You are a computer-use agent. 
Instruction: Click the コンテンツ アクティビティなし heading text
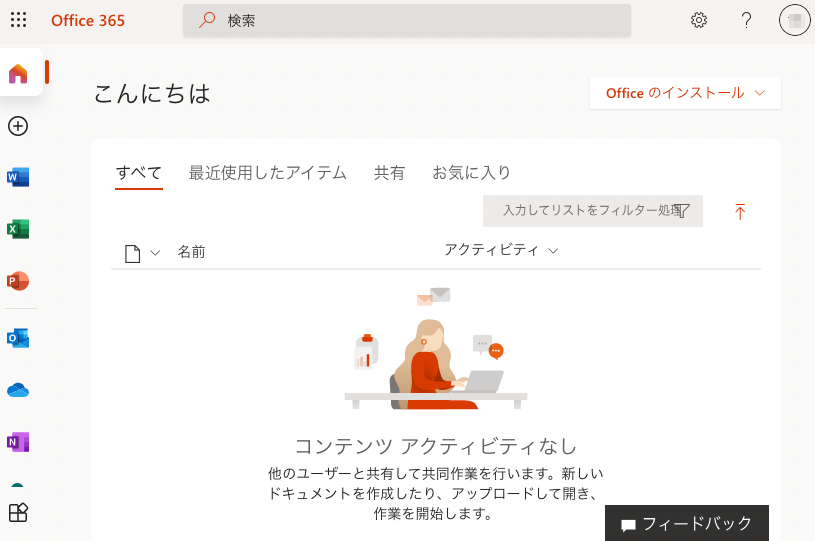coord(436,446)
